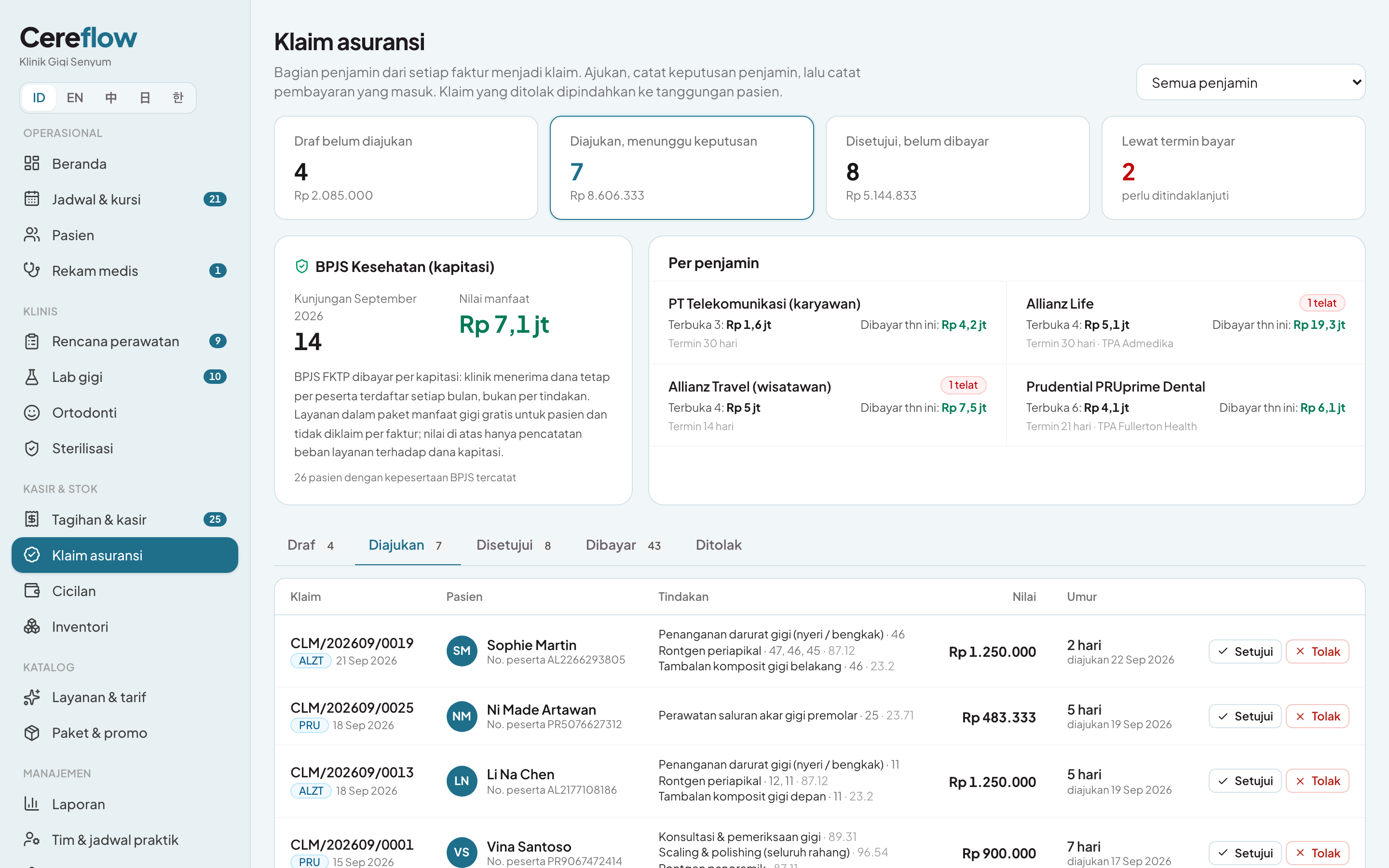1389x868 pixels.
Task: Switch language to Japanese 日
Action: click(x=145, y=97)
